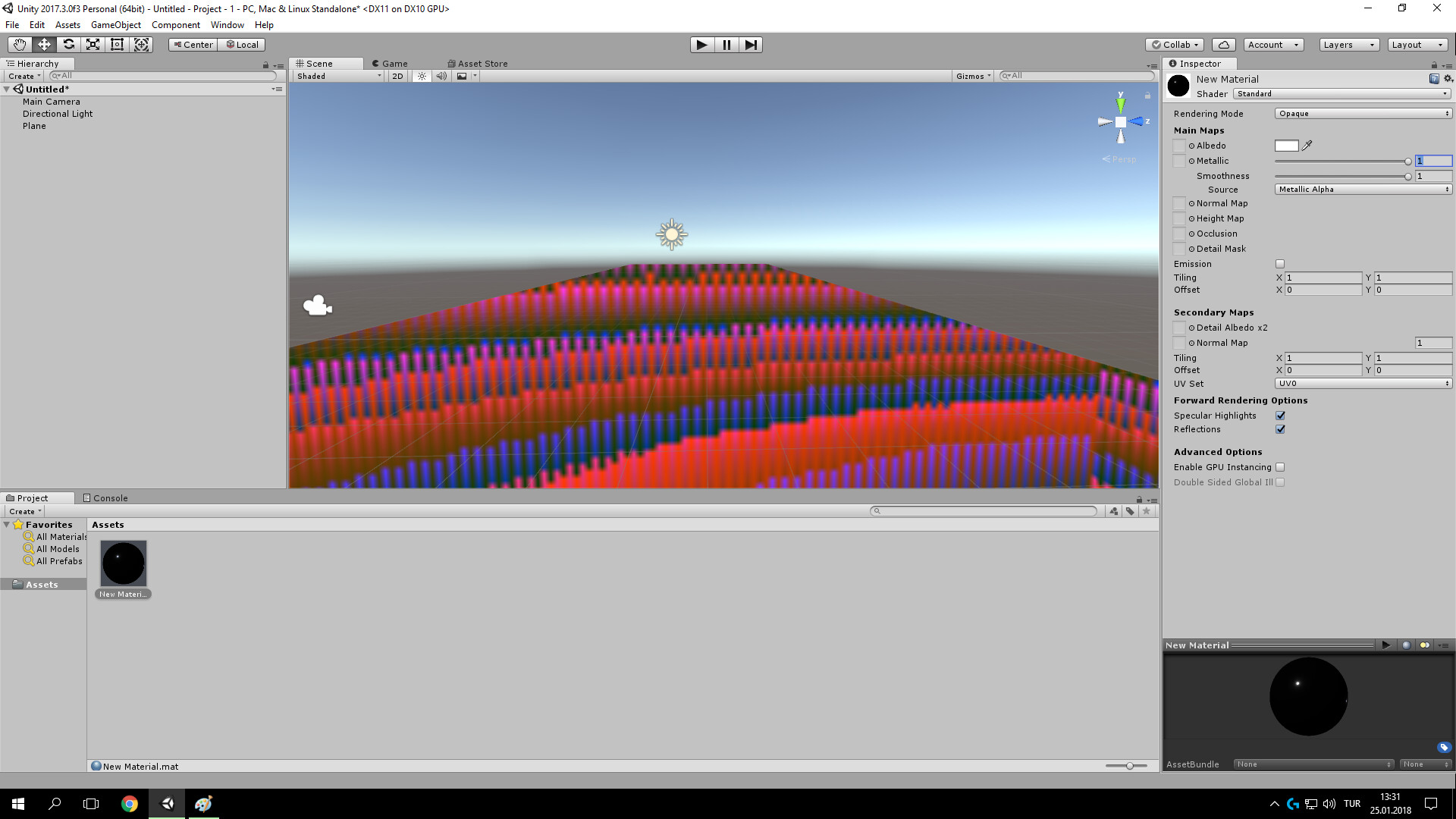Switch to the Game tab
Screen dimensions: 1456x819
coord(390,64)
